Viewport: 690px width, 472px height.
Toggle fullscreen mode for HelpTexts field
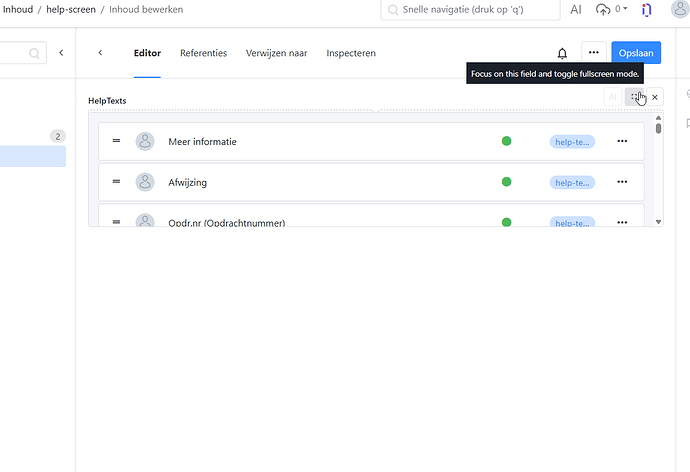636,97
